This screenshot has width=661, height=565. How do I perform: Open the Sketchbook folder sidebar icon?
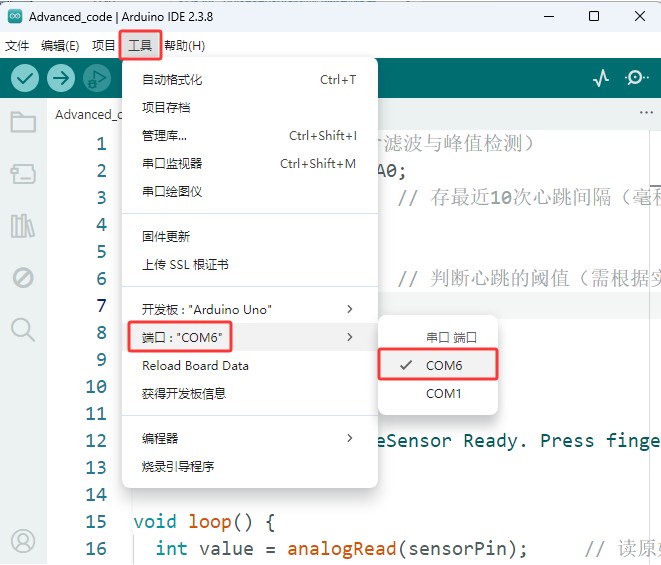pyautogui.click(x=23, y=122)
